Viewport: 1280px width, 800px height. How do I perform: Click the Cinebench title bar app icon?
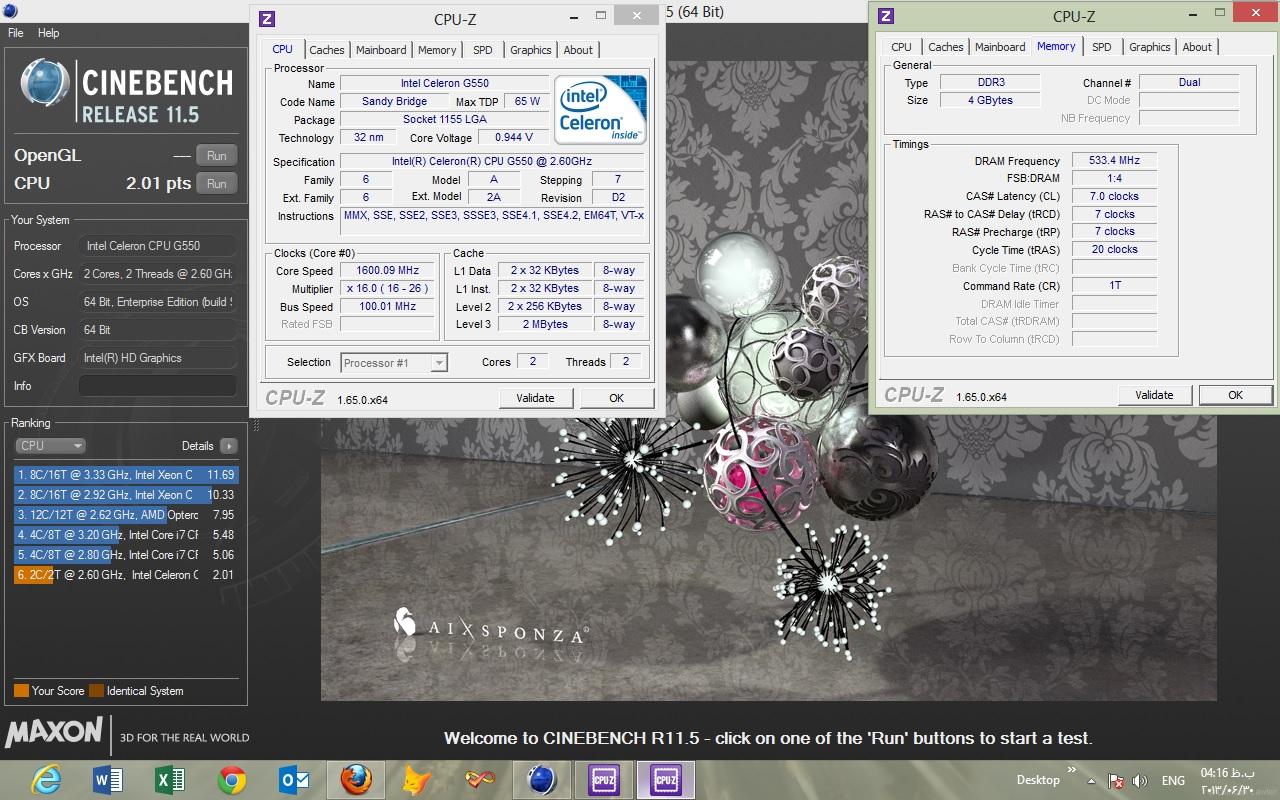10,12
